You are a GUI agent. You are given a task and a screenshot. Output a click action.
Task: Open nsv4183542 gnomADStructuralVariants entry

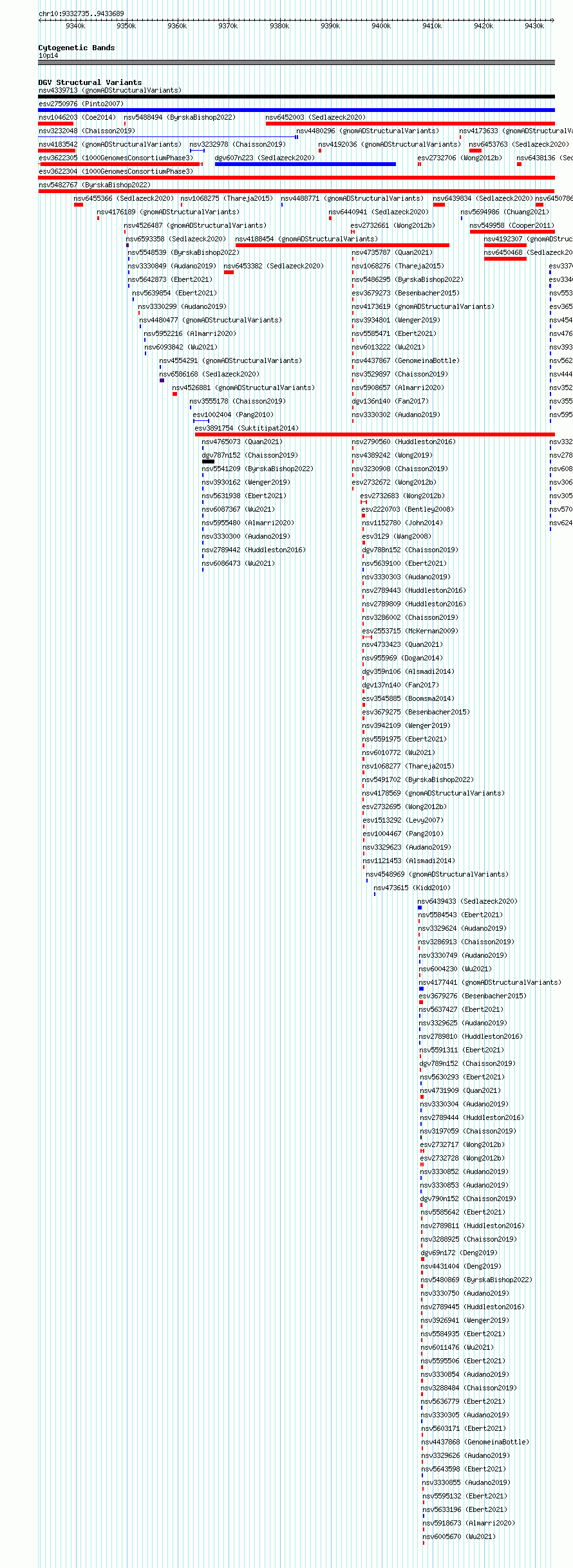(x=110, y=144)
